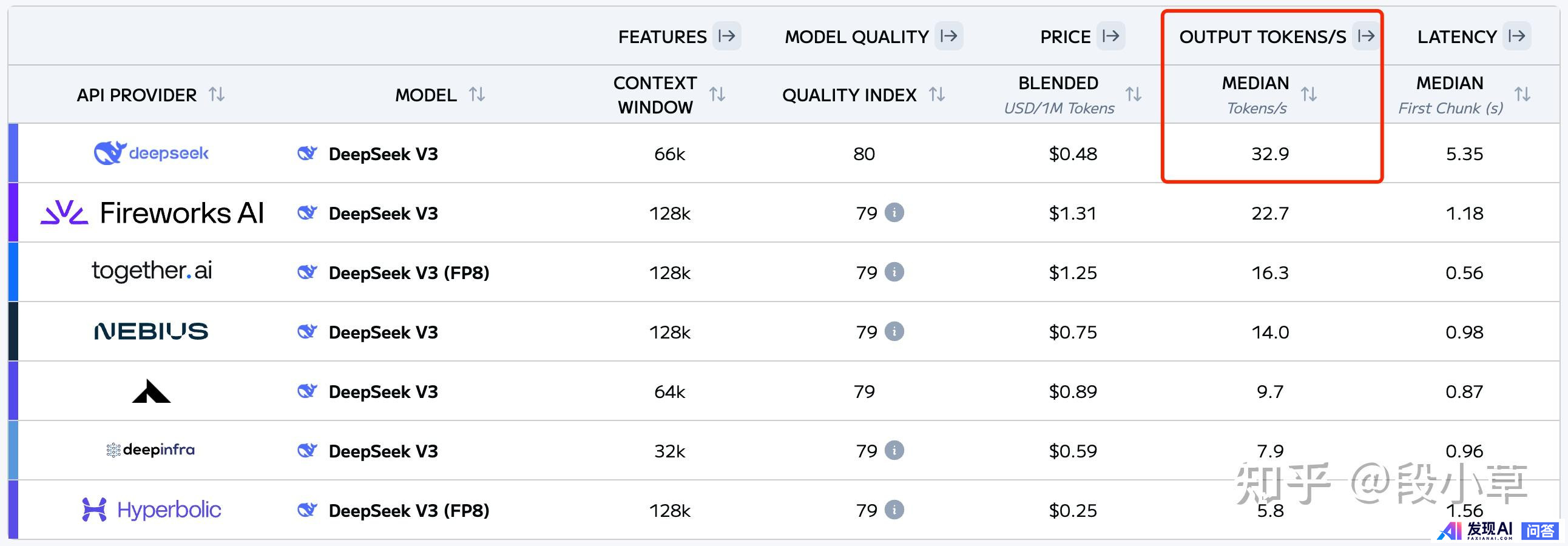Click the MODEL QUALITY group header label
The height and width of the screenshot is (546, 1568).
coord(856,37)
